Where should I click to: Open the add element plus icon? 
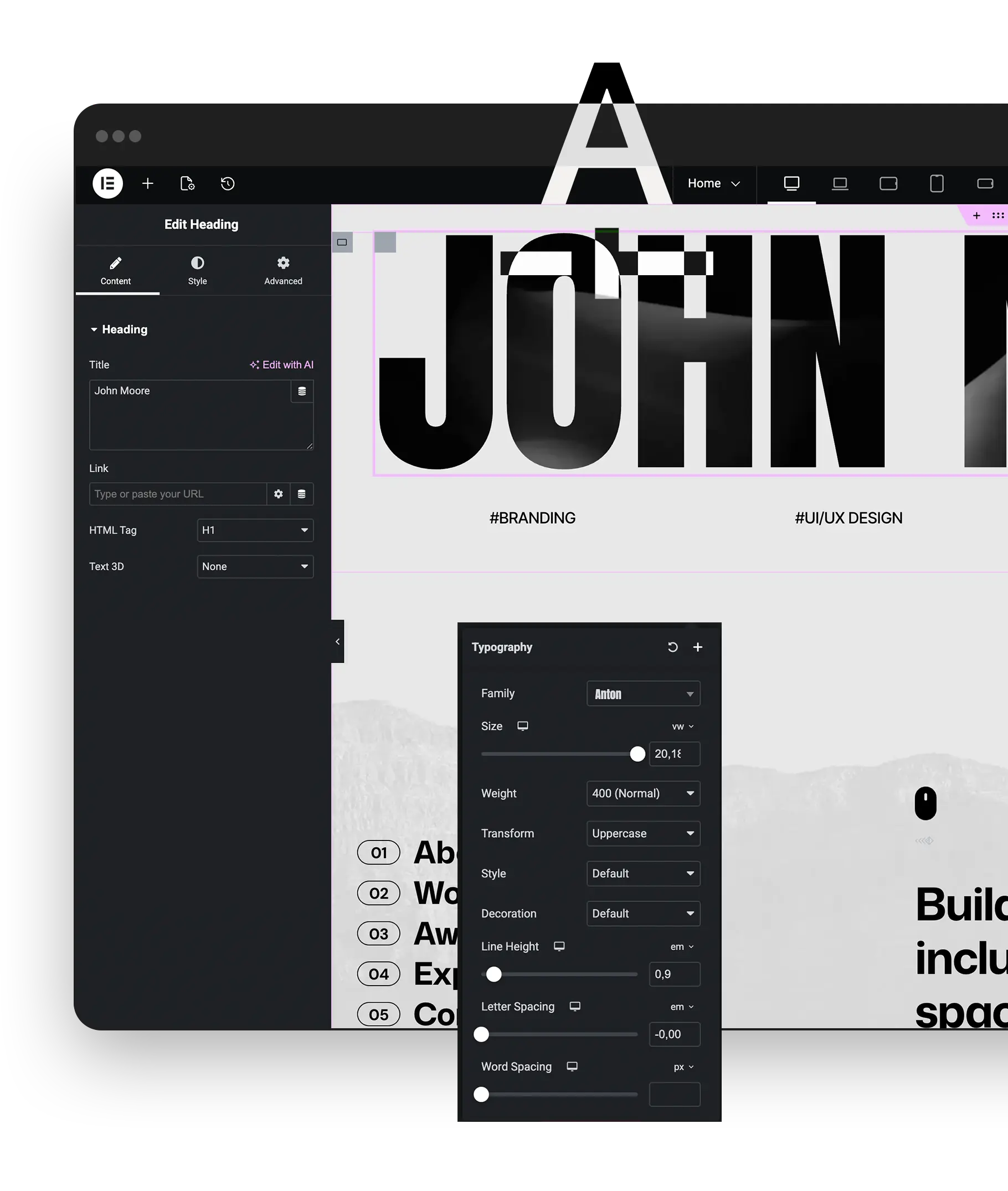(x=147, y=183)
